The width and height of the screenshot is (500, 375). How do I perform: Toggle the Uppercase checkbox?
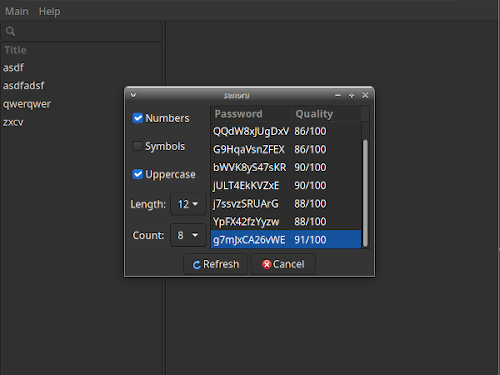click(137, 174)
